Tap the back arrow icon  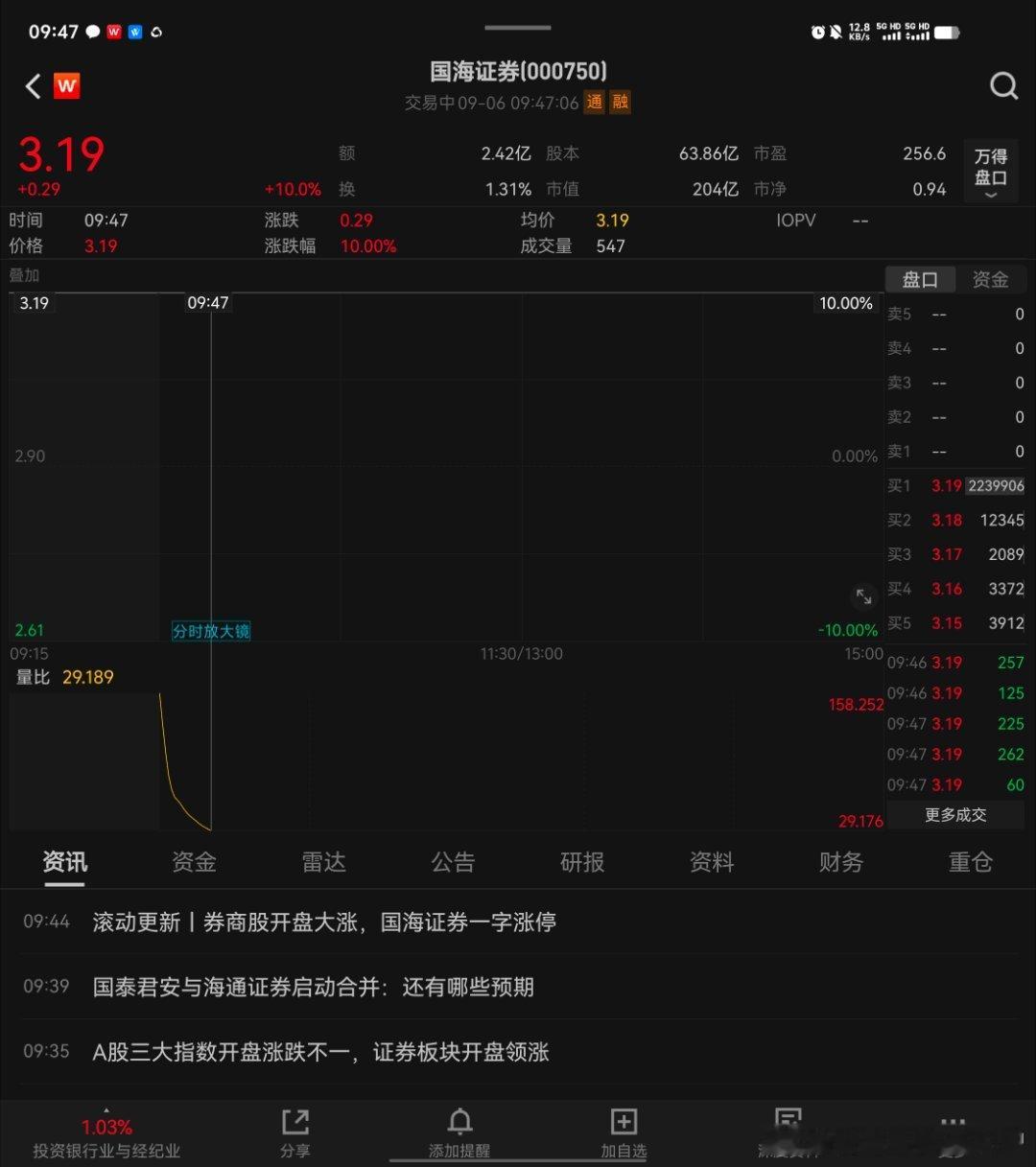click(x=33, y=86)
